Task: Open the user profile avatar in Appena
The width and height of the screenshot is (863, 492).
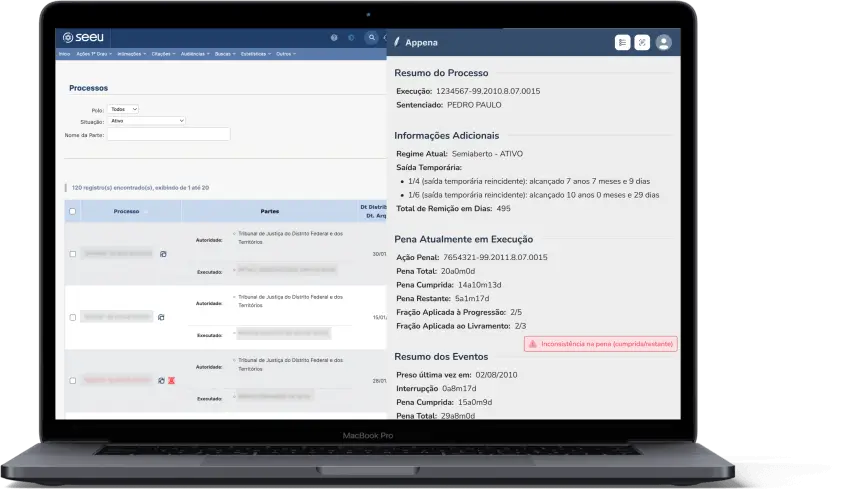Action: 663,42
